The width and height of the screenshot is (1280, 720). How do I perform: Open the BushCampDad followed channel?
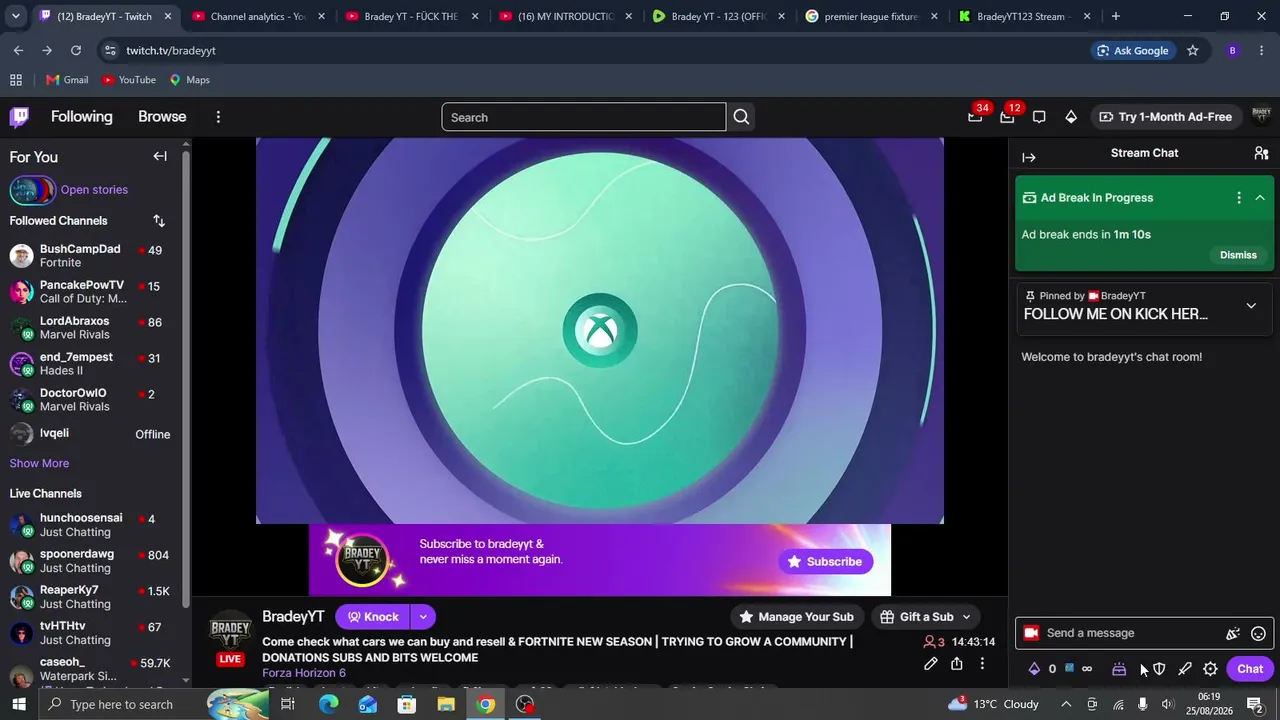pos(91,256)
